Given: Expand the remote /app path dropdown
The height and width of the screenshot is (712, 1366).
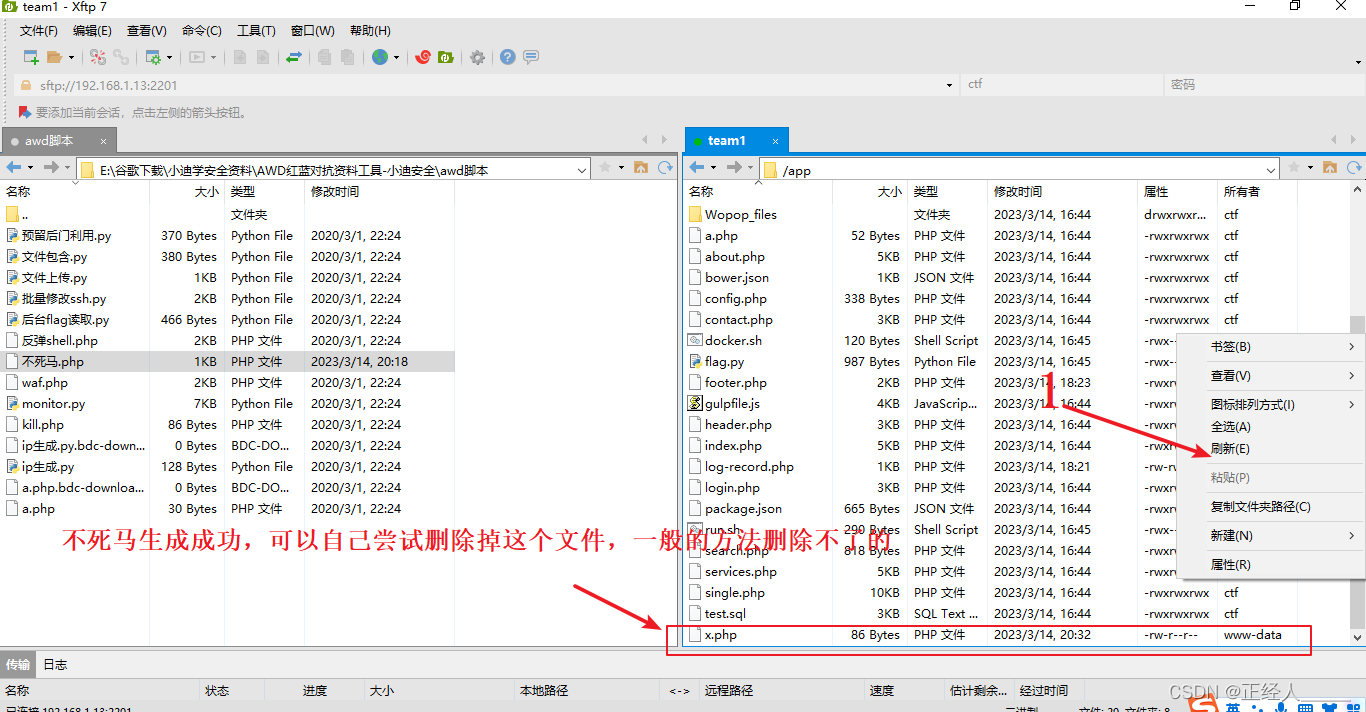Looking at the screenshot, I should (x=1271, y=170).
